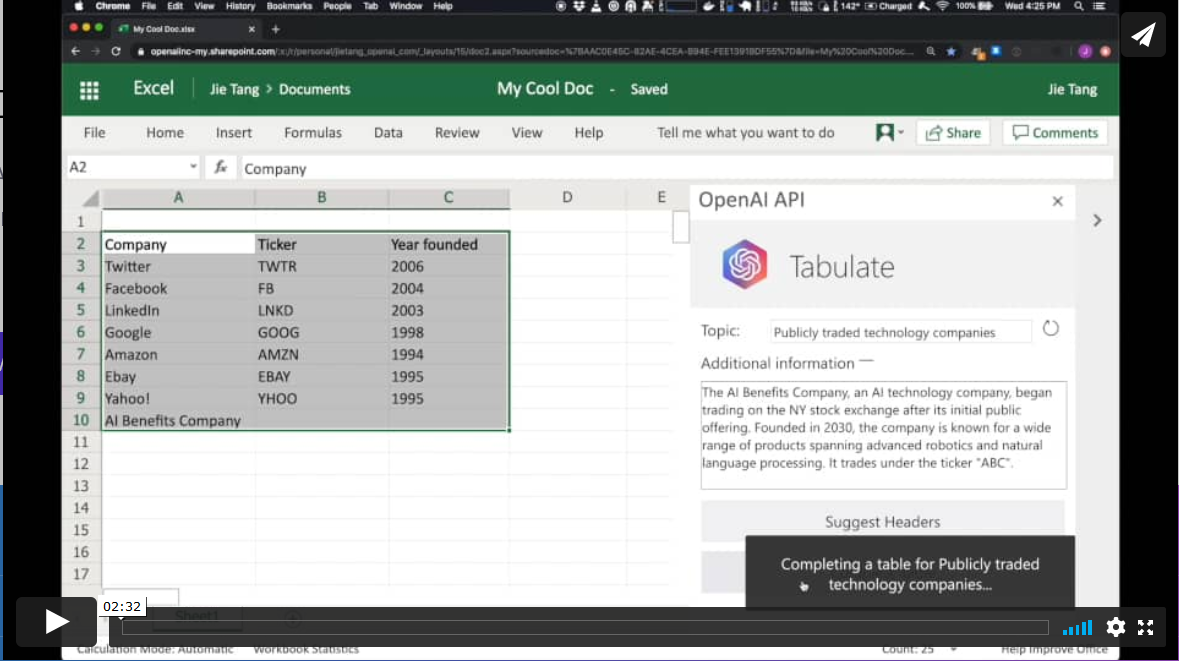This screenshot has width=1179, height=661.
Task: Click the paper plane share icon
Action: pyautogui.click(x=1144, y=35)
